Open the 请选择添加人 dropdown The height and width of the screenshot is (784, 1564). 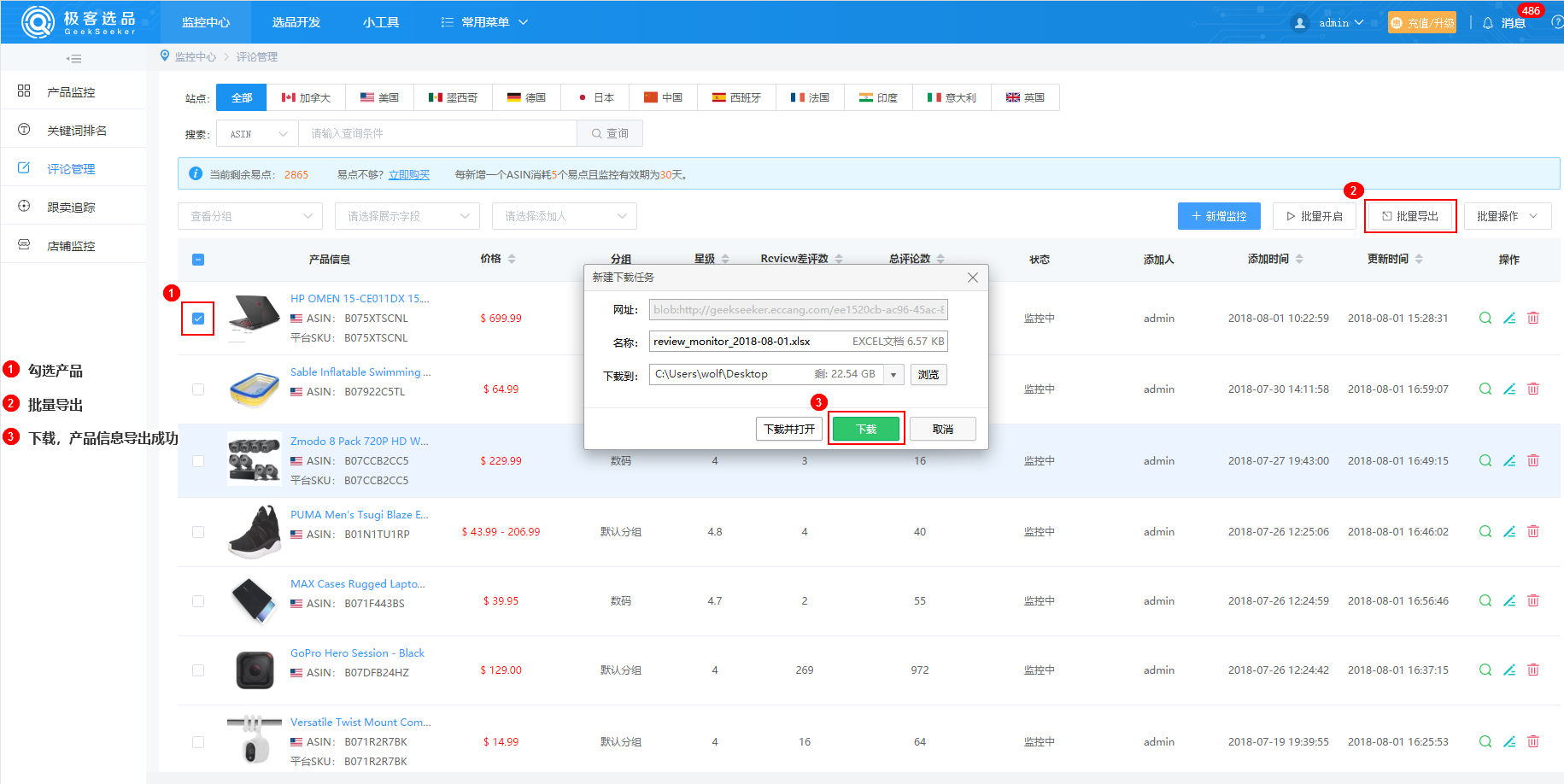(x=565, y=216)
